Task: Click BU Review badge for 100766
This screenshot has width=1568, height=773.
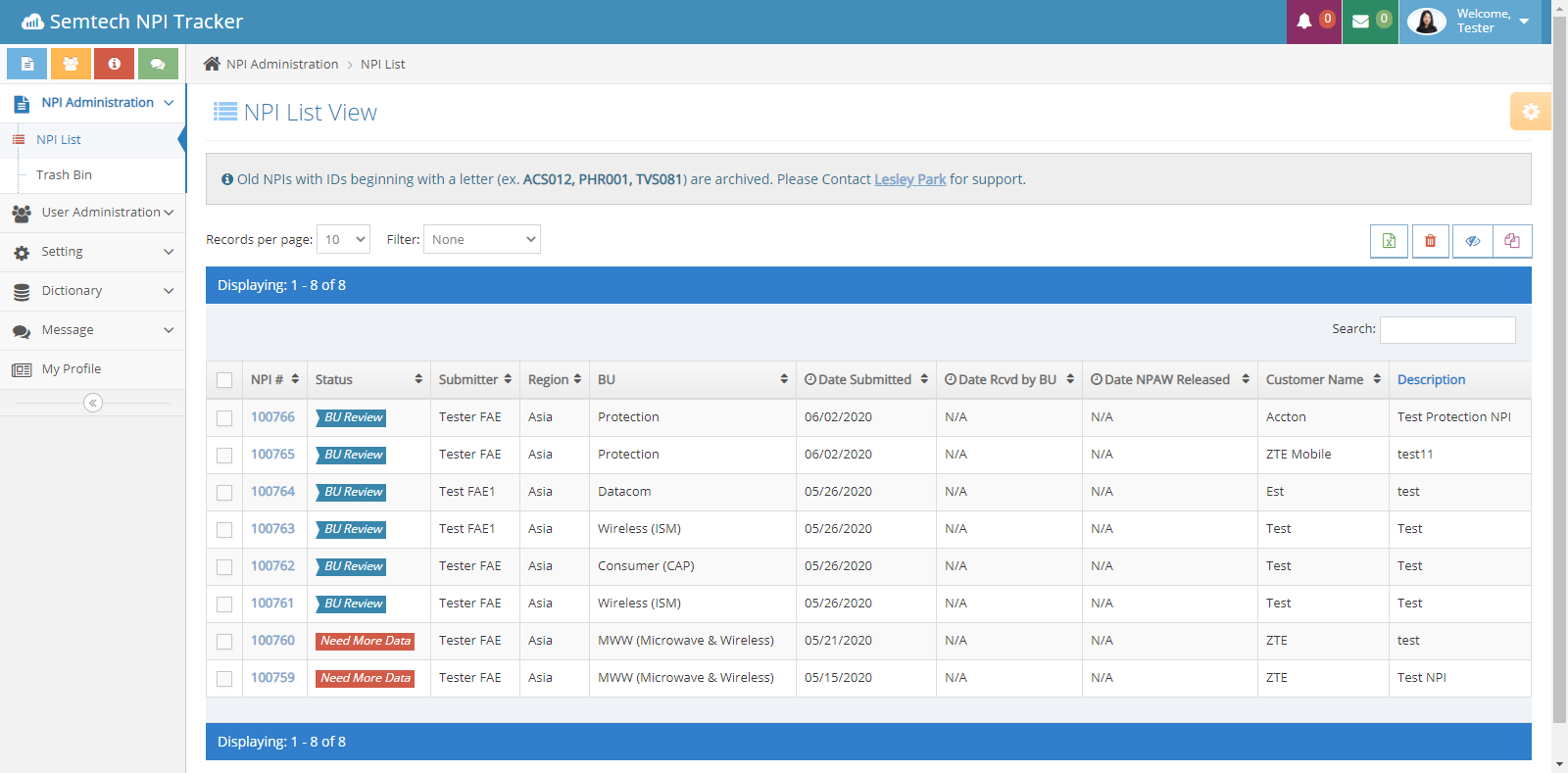Action: 351,417
